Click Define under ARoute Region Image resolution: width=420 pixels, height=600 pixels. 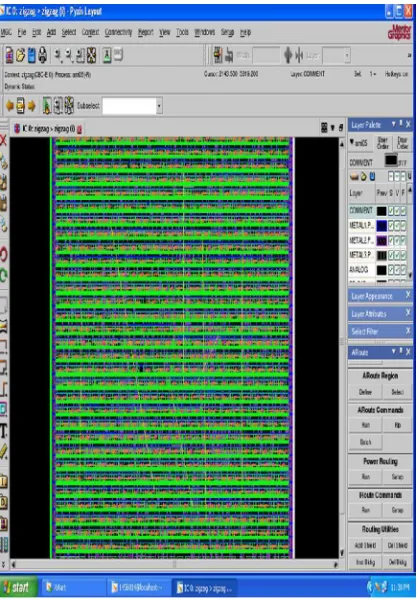click(365, 392)
